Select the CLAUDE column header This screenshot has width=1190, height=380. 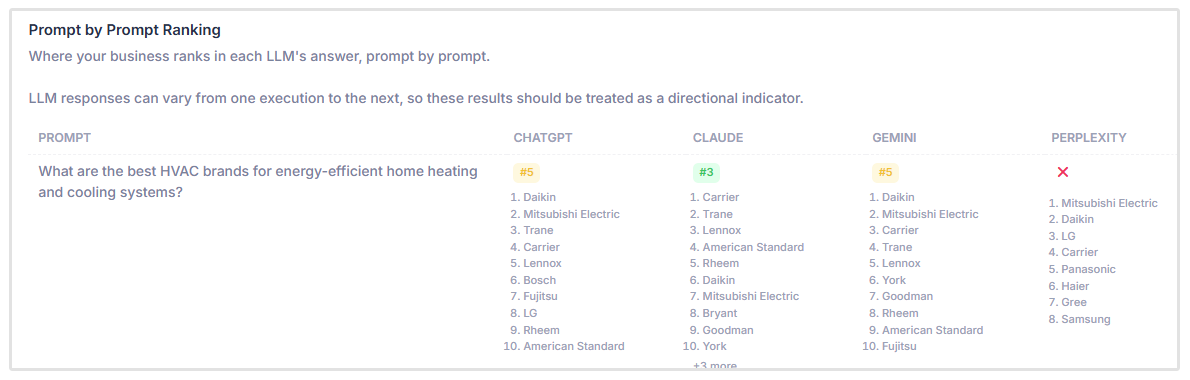click(718, 138)
